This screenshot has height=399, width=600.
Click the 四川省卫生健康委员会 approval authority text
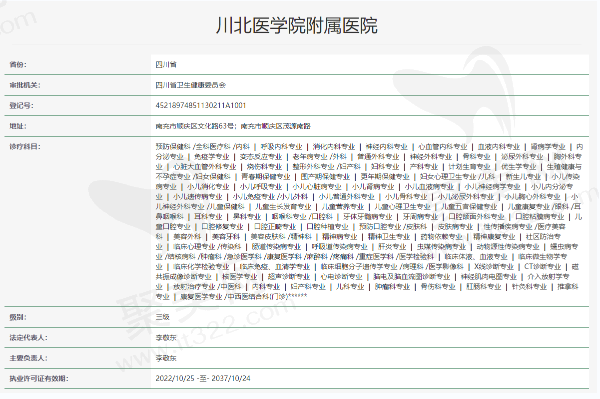(191, 85)
